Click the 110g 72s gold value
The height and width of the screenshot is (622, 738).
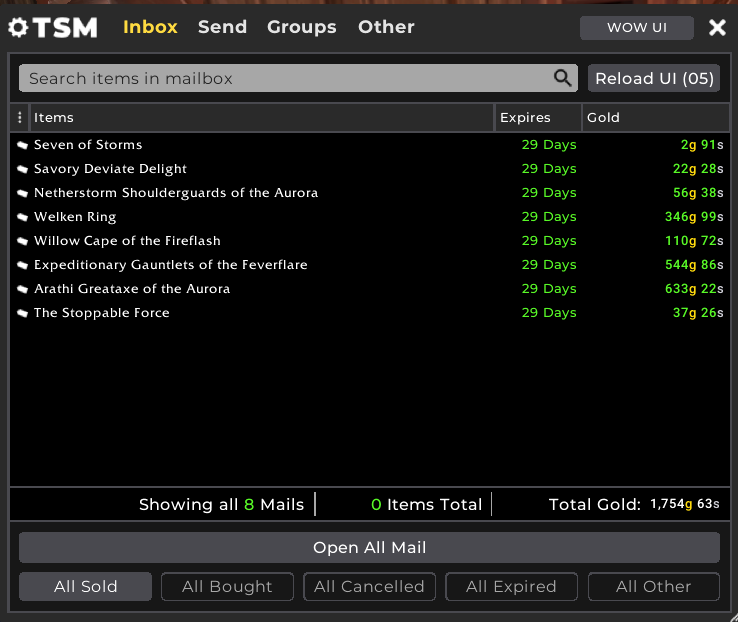(694, 241)
